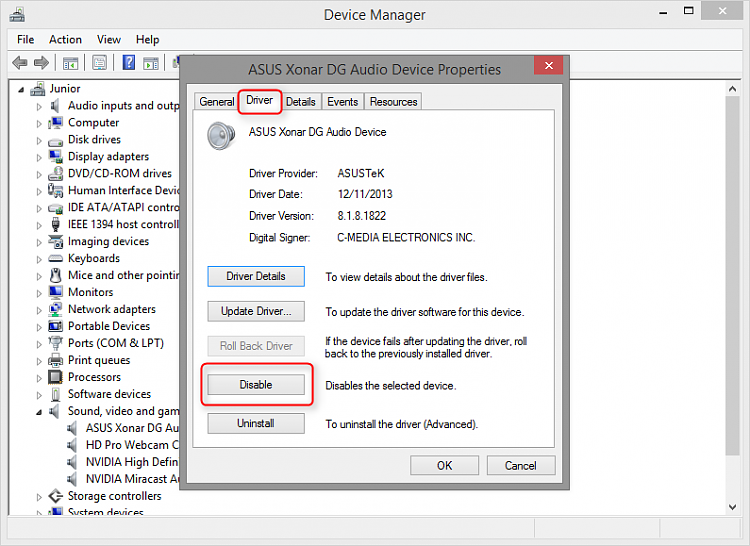Open the Help menu

tap(147, 40)
